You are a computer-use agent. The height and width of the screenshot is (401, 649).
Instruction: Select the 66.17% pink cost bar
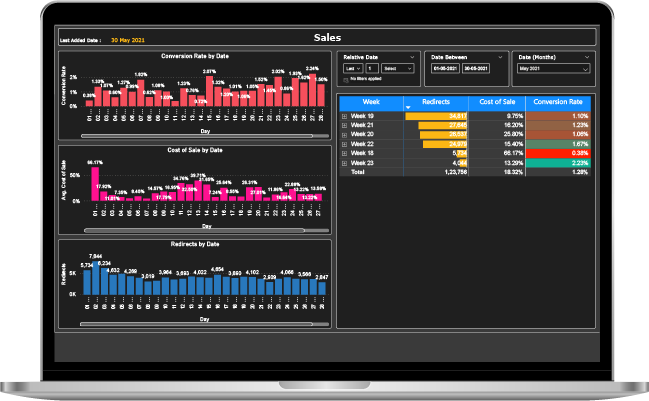(x=95, y=184)
